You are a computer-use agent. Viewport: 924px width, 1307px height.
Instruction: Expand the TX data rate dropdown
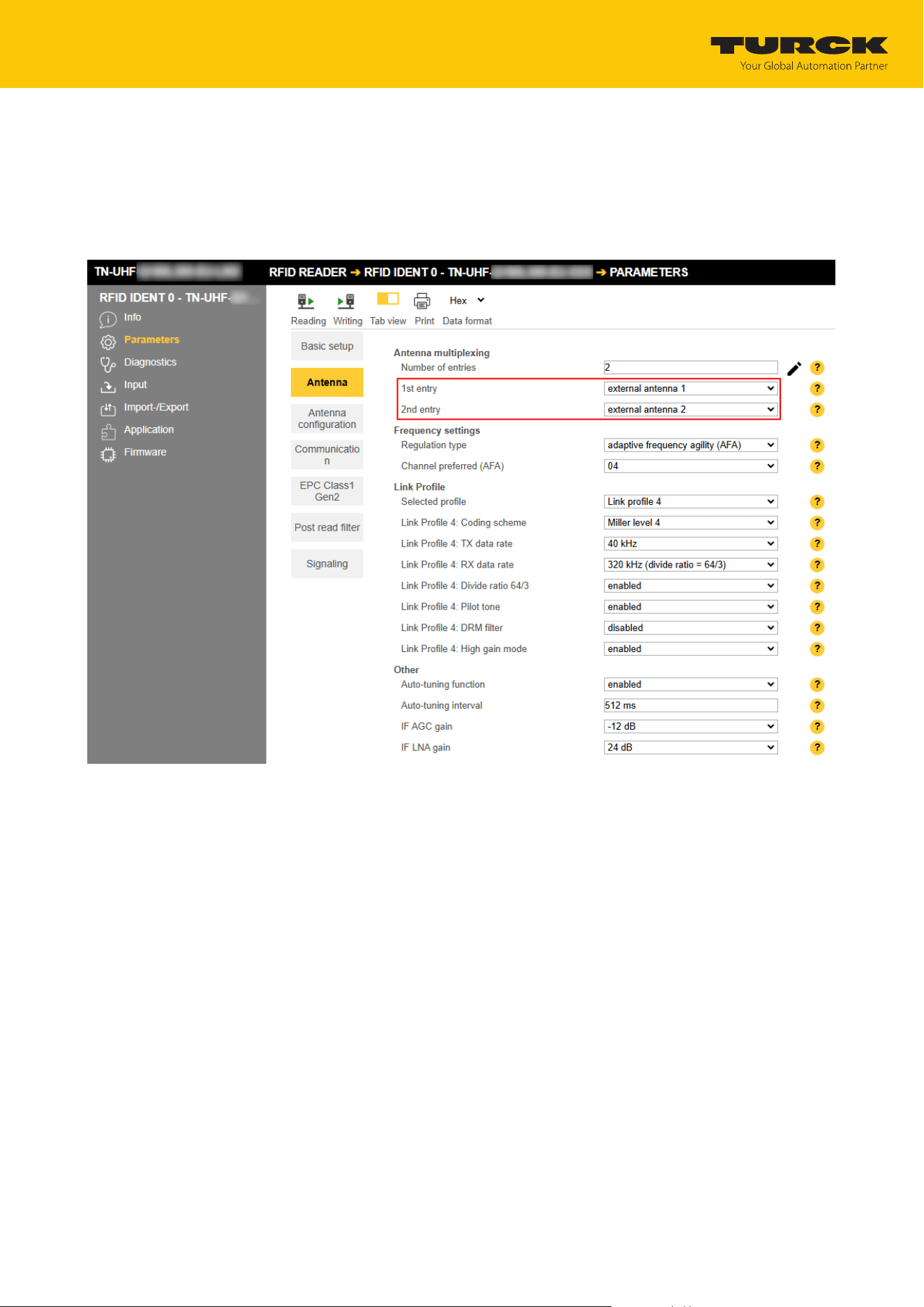pyautogui.click(x=691, y=544)
